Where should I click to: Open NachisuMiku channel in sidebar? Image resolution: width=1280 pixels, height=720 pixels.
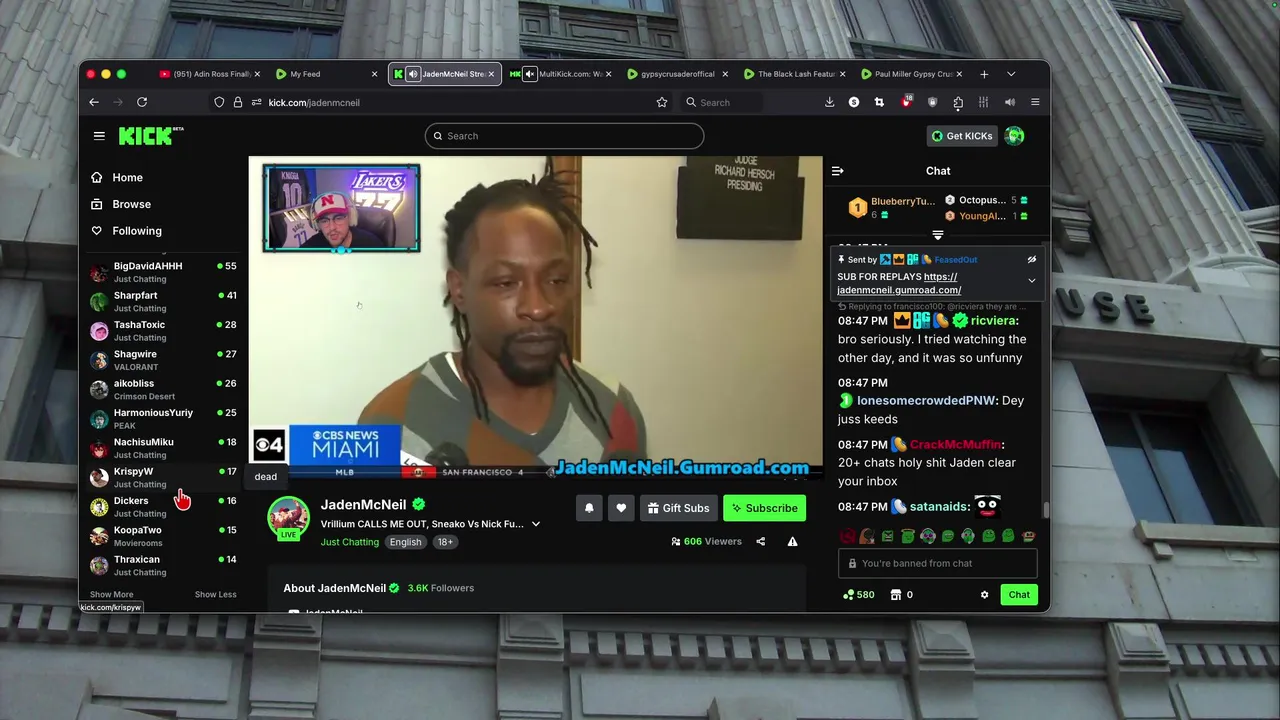[163, 448]
